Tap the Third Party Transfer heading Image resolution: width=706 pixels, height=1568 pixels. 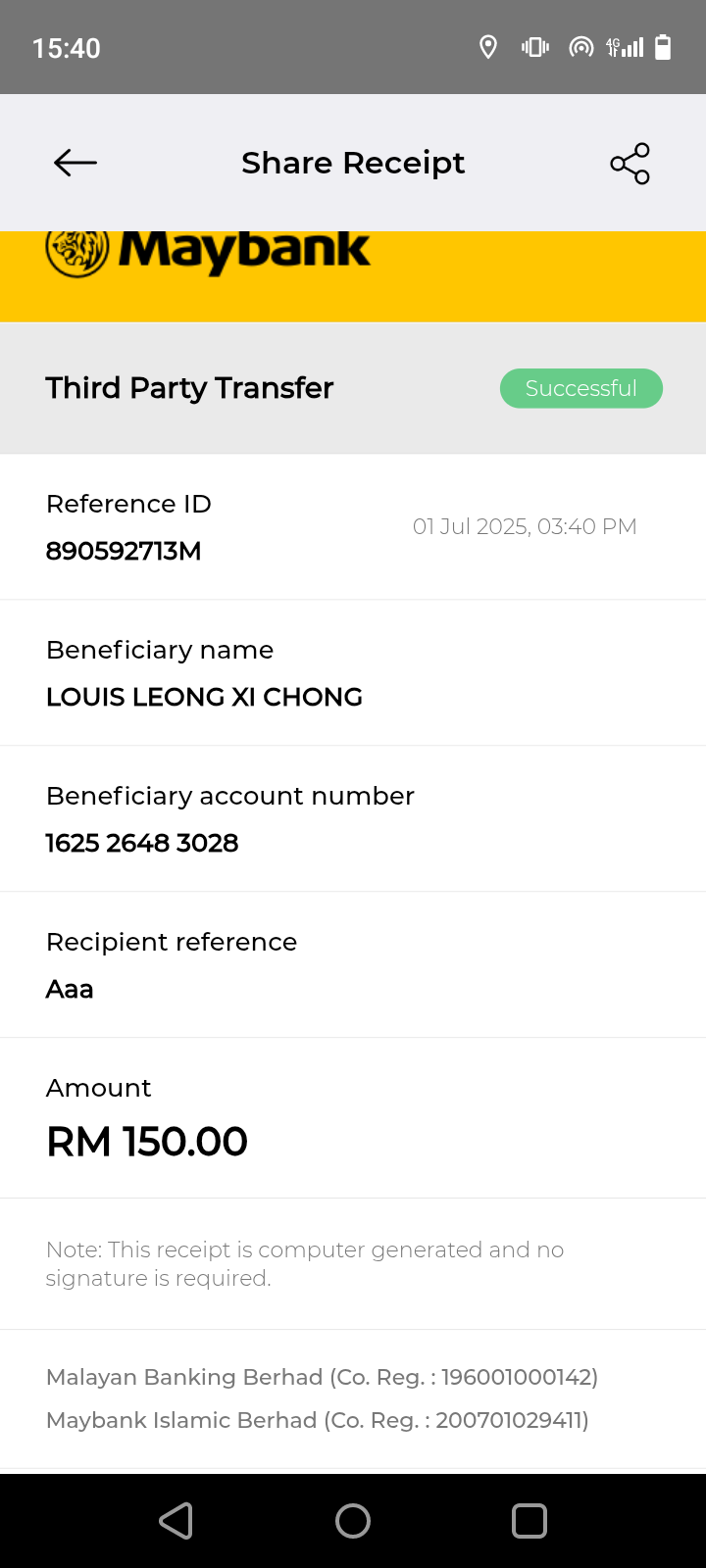coord(189,388)
